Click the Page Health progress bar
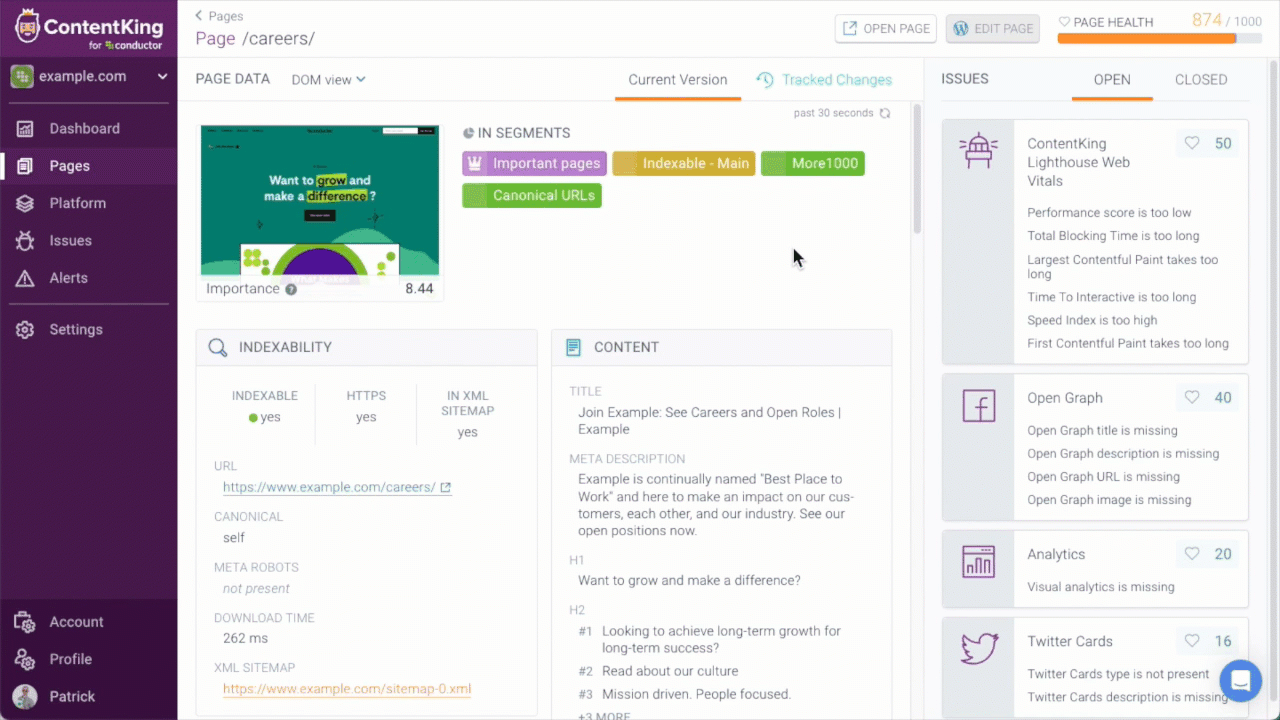Screen dimensions: 1280x720 tap(1159, 39)
